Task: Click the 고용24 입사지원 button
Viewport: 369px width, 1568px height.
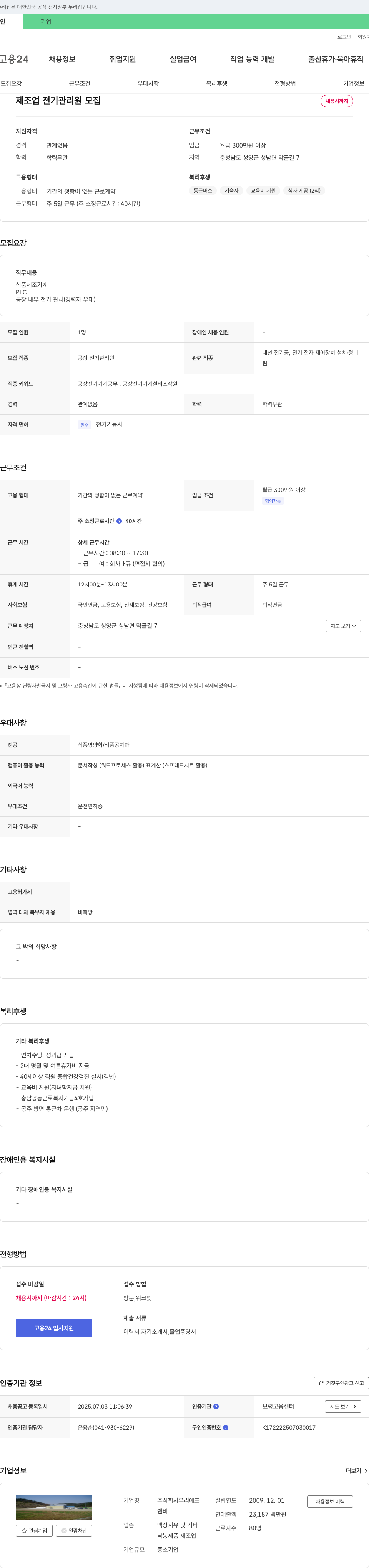Action: click(53, 1328)
